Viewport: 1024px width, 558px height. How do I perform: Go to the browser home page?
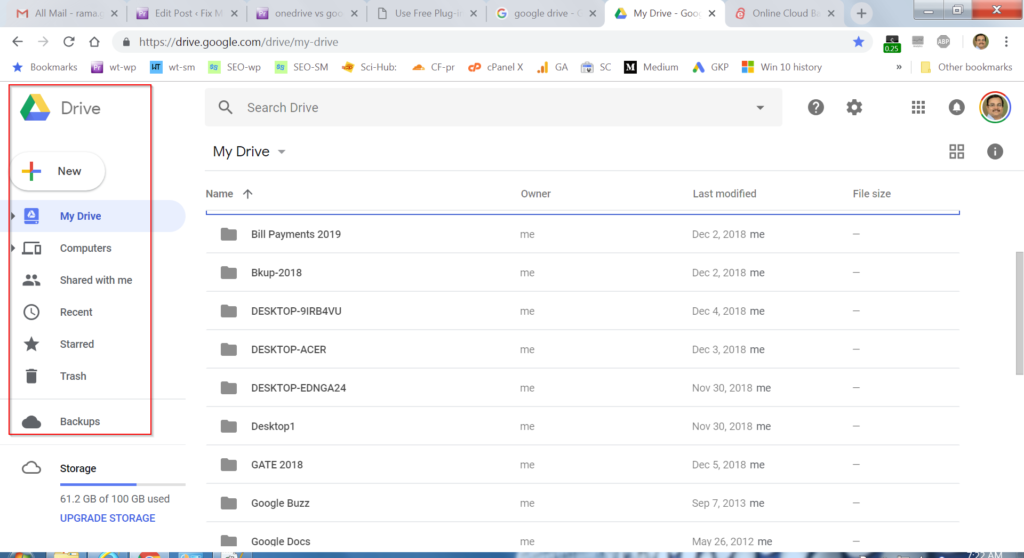point(94,42)
